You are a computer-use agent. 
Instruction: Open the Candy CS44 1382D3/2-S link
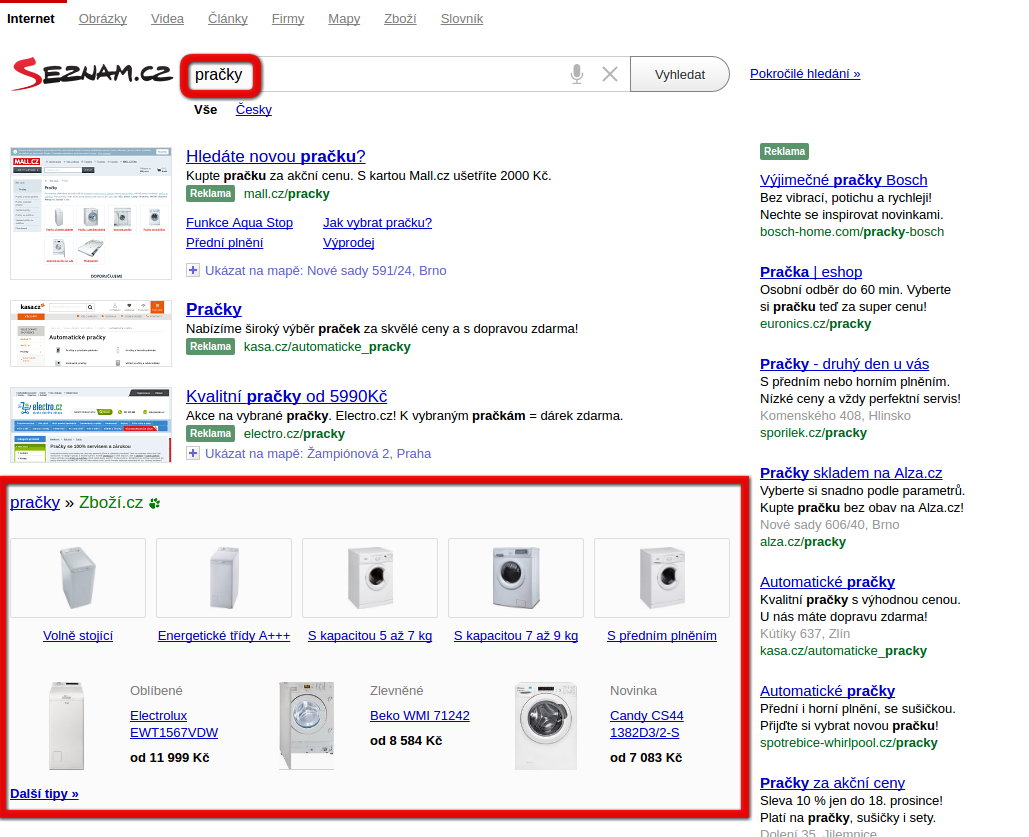646,724
